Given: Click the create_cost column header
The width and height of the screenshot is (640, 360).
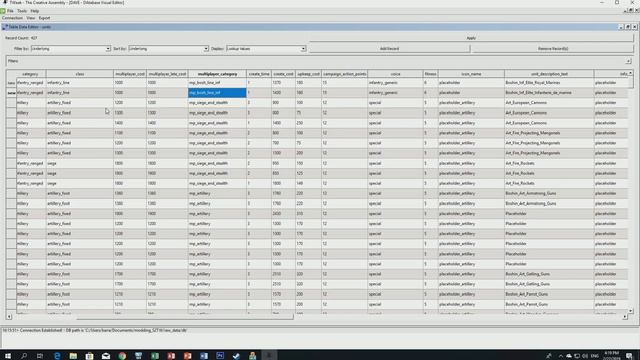Looking at the screenshot, I should tap(283, 74).
